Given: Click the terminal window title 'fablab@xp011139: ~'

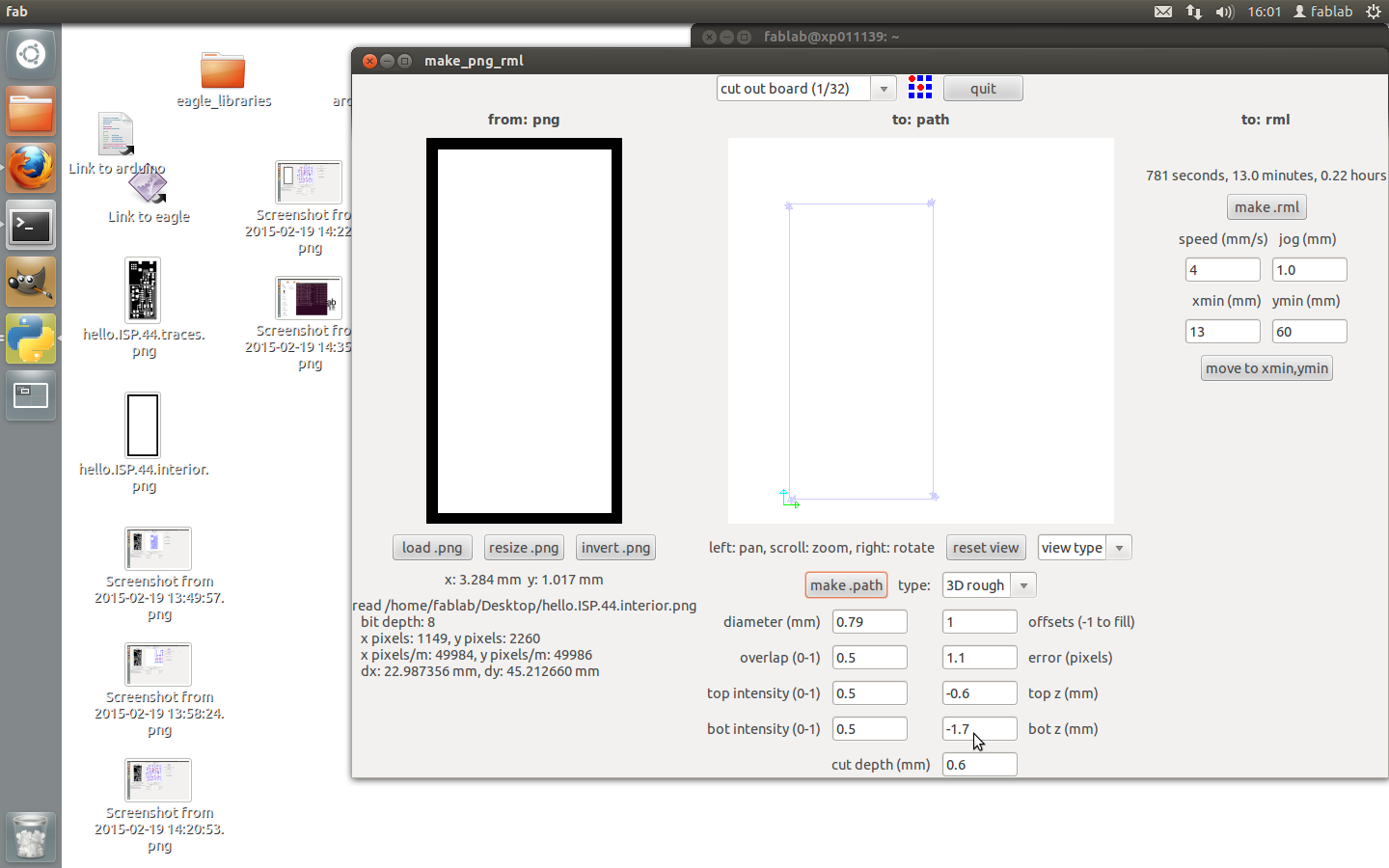Looking at the screenshot, I should [x=831, y=37].
